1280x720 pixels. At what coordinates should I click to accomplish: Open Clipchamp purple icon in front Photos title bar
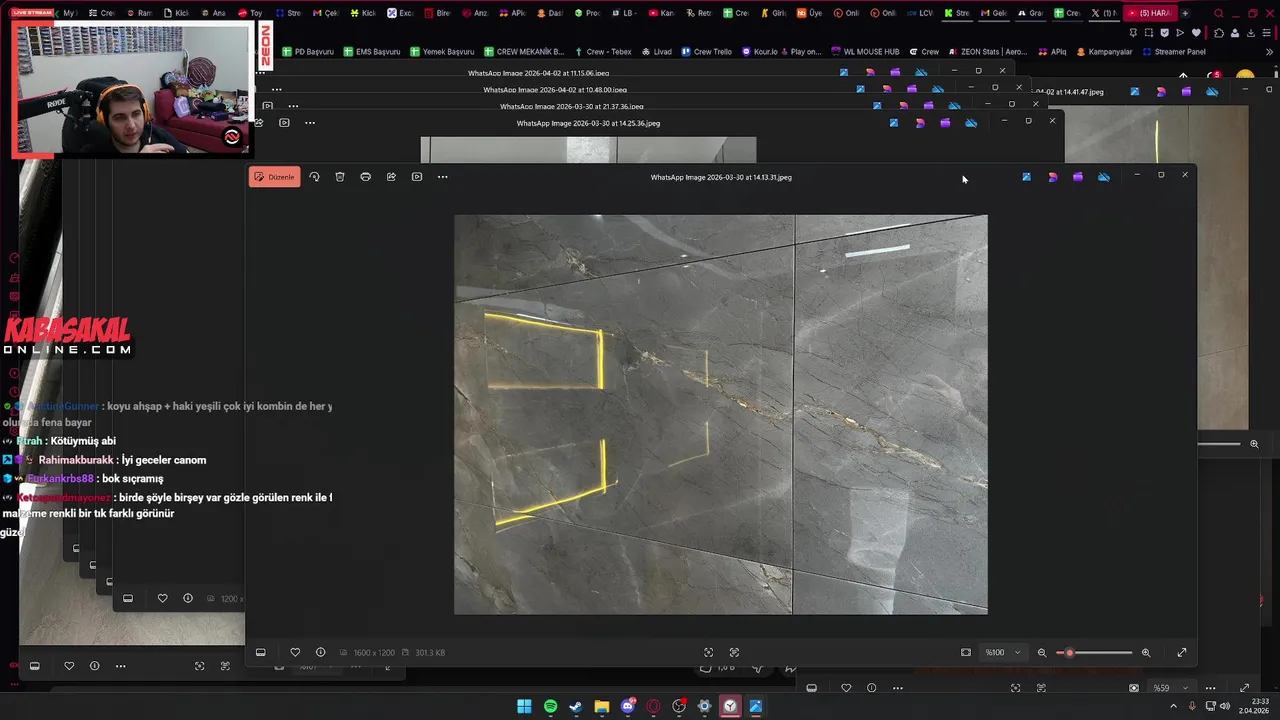(x=1077, y=177)
